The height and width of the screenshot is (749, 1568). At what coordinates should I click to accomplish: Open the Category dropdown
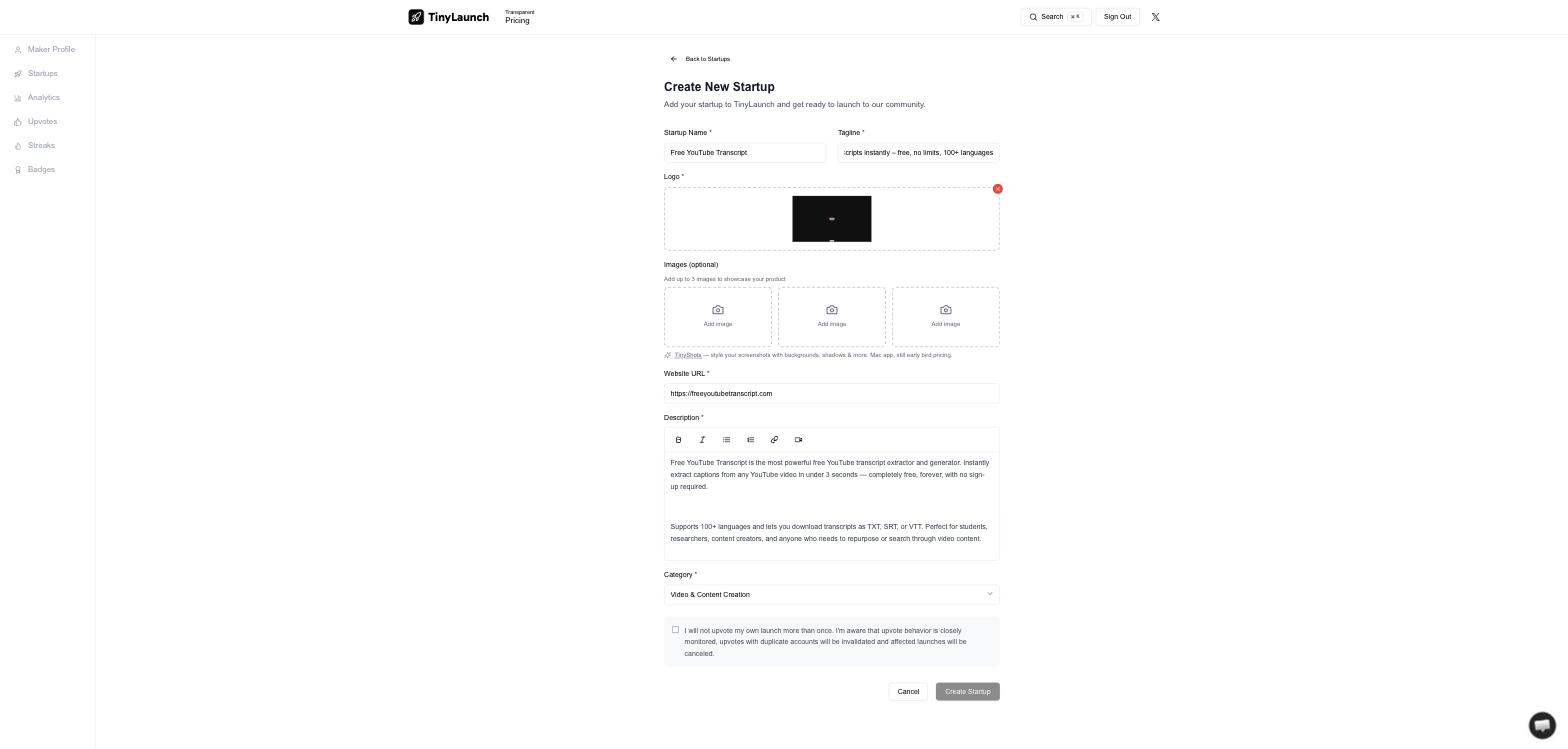point(832,595)
